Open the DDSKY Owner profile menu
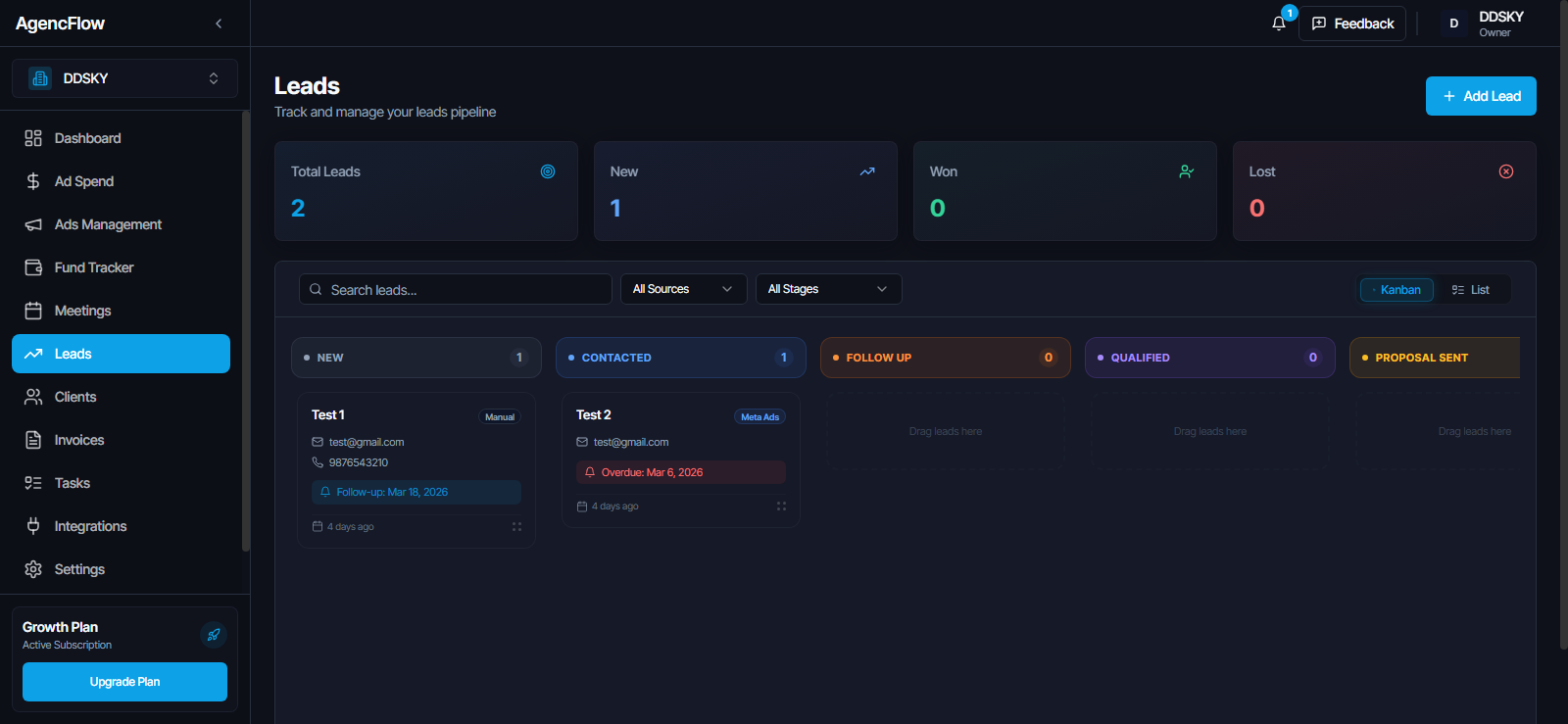The height and width of the screenshot is (724, 1568). tap(1484, 24)
